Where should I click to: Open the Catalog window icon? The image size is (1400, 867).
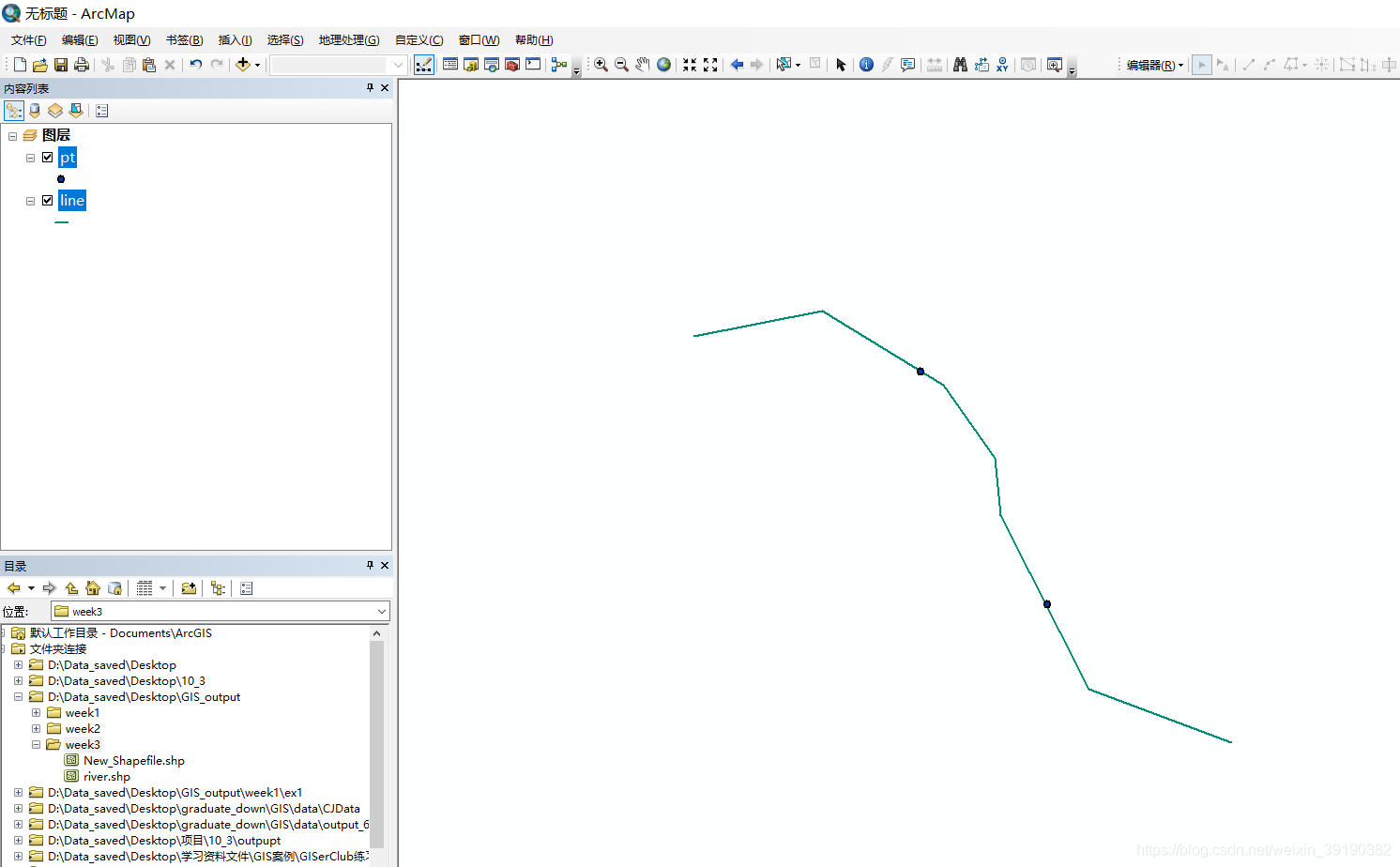(471, 65)
